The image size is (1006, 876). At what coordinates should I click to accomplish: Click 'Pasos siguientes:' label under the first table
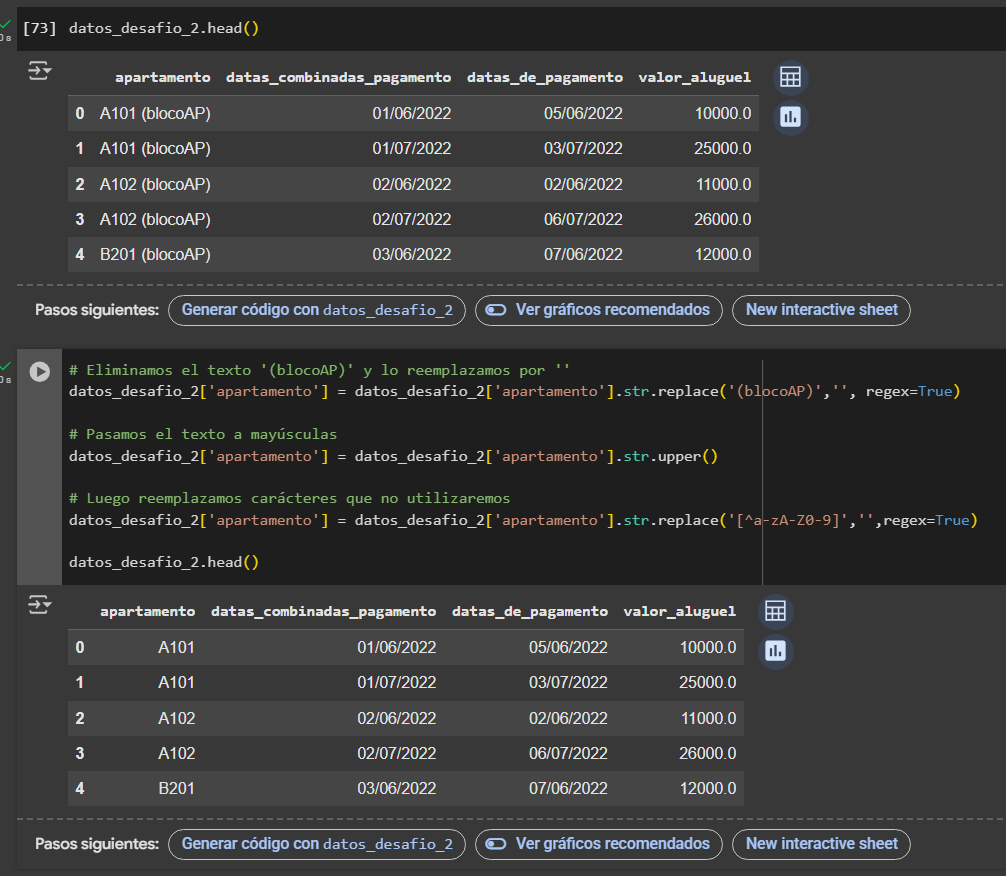tap(97, 310)
